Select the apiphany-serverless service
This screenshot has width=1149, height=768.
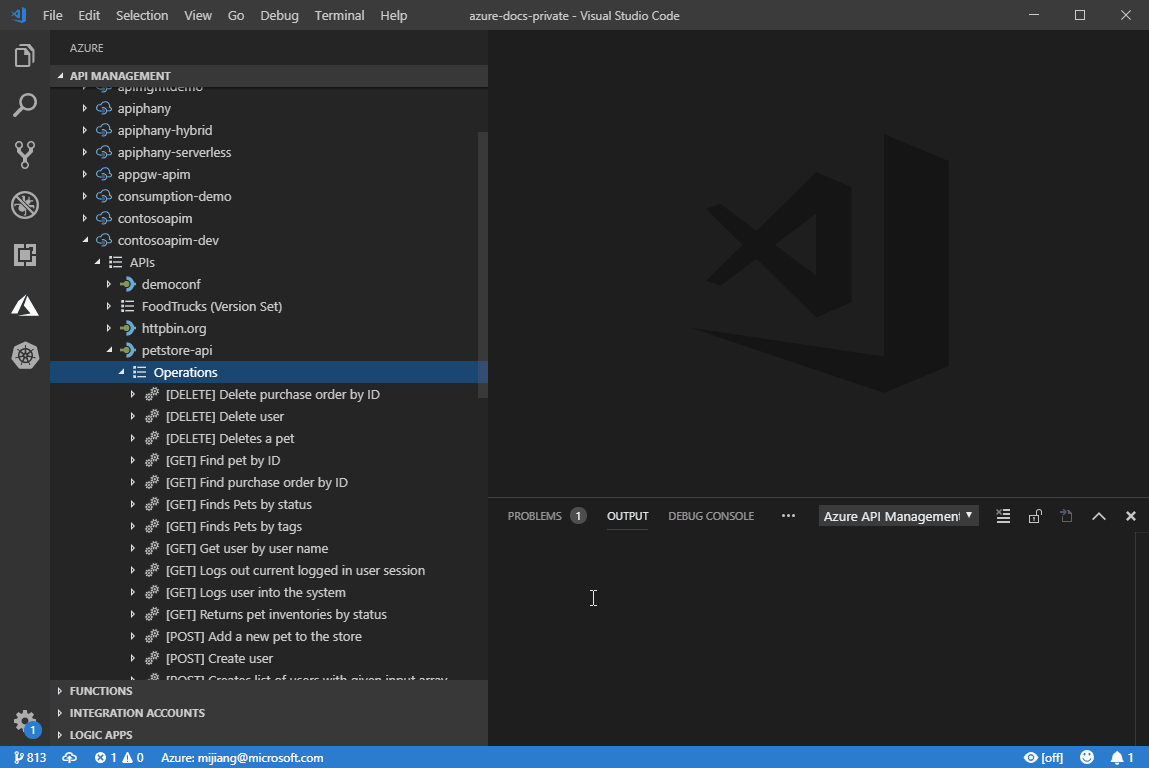click(x=174, y=152)
